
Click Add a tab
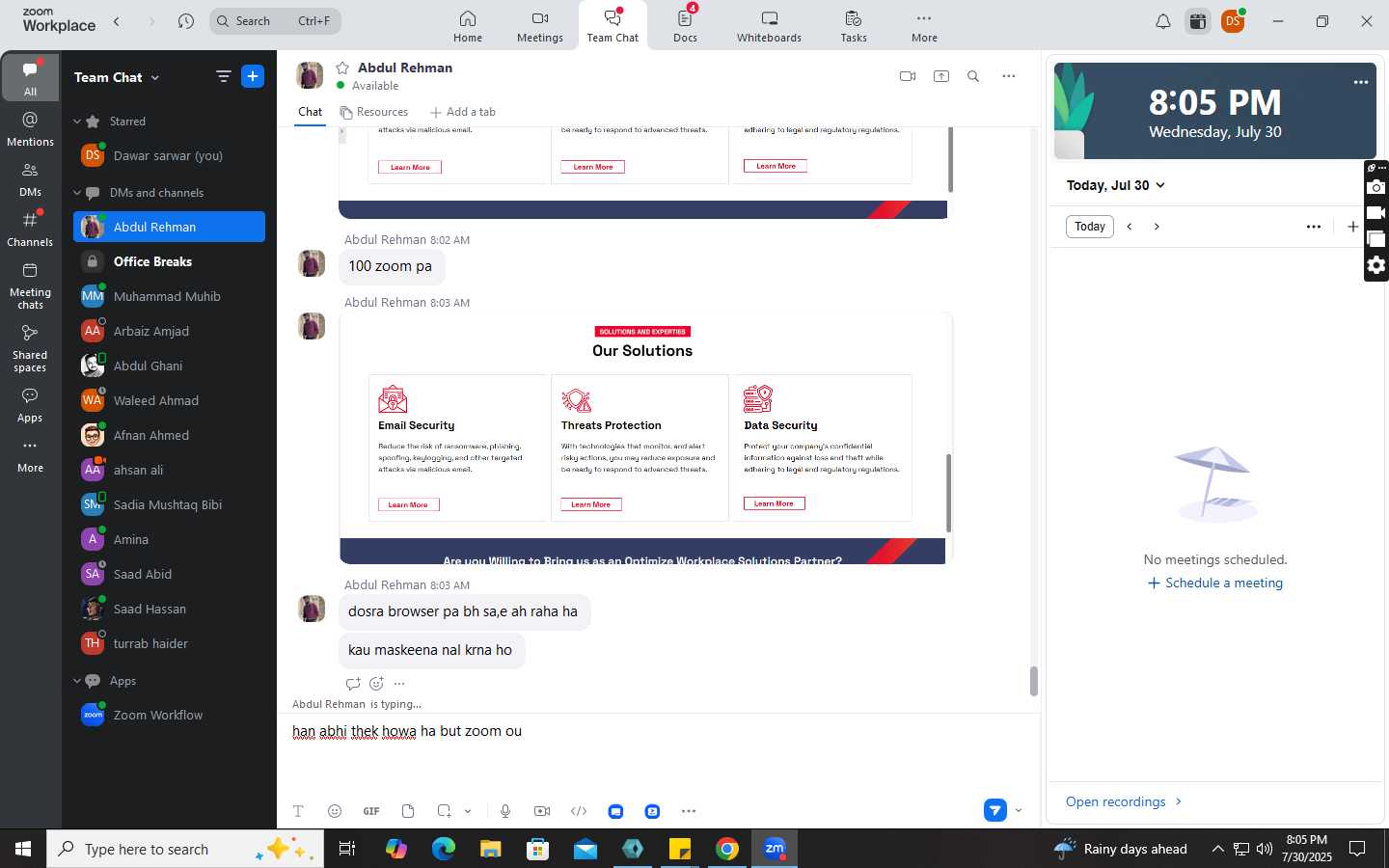pyautogui.click(x=463, y=112)
